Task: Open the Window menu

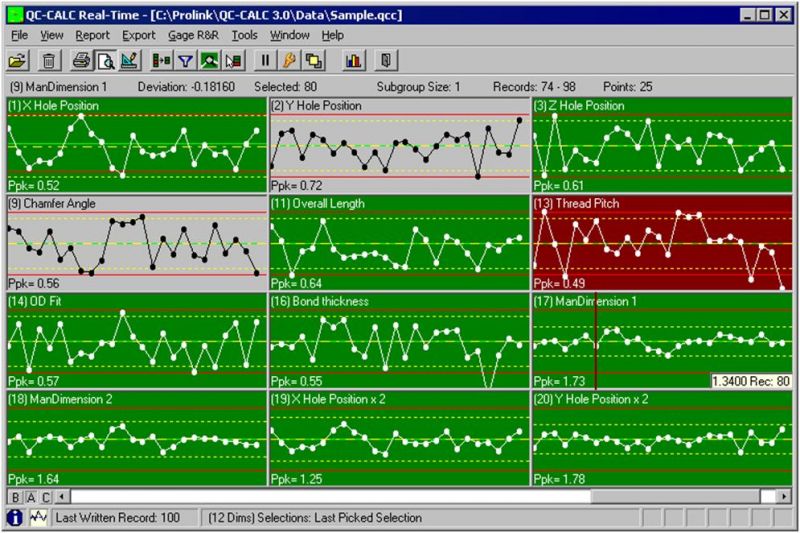Action: click(289, 35)
